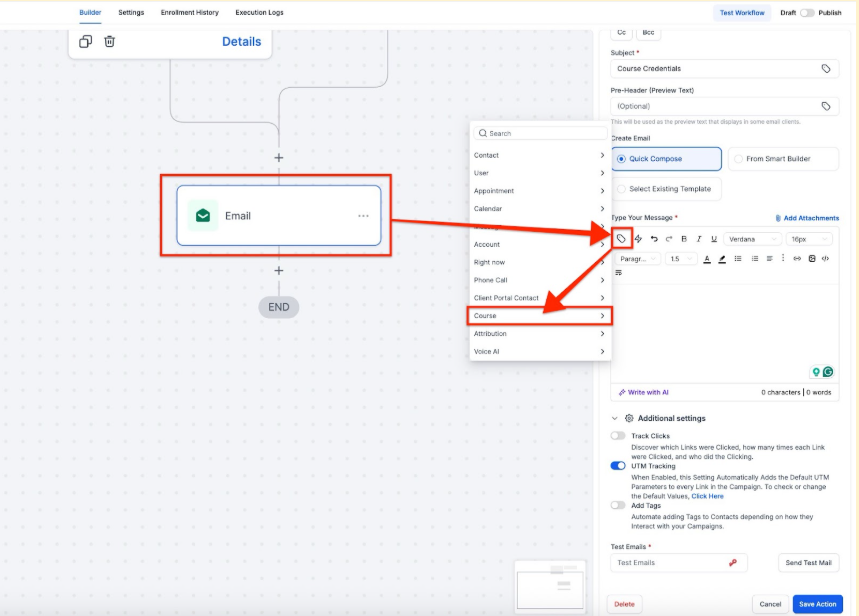The image size is (859, 616).
Task: Click the tag icon in Subject field
Action: pyautogui.click(x=826, y=69)
